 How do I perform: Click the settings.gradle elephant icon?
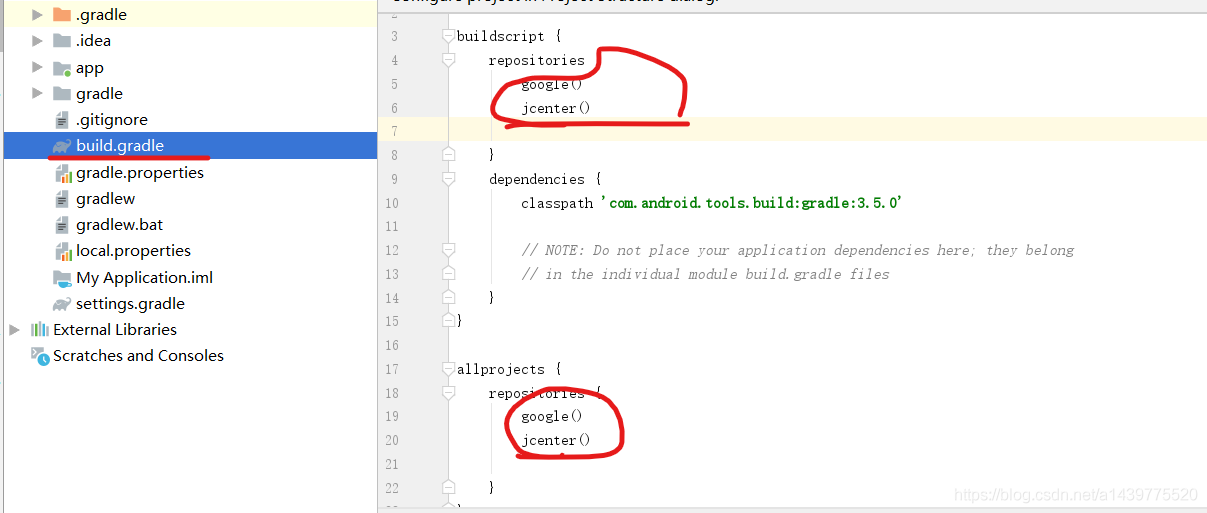click(x=62, y=303)
